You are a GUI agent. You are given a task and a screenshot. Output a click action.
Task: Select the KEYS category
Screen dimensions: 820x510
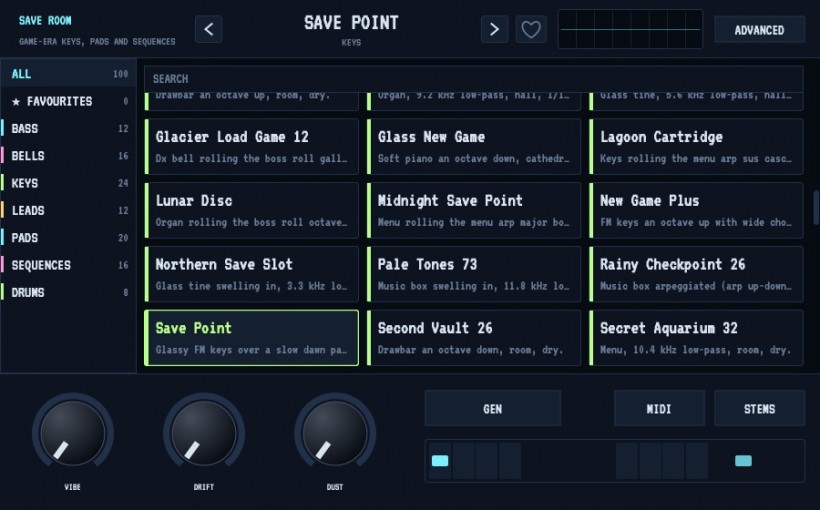pos(69,183)
